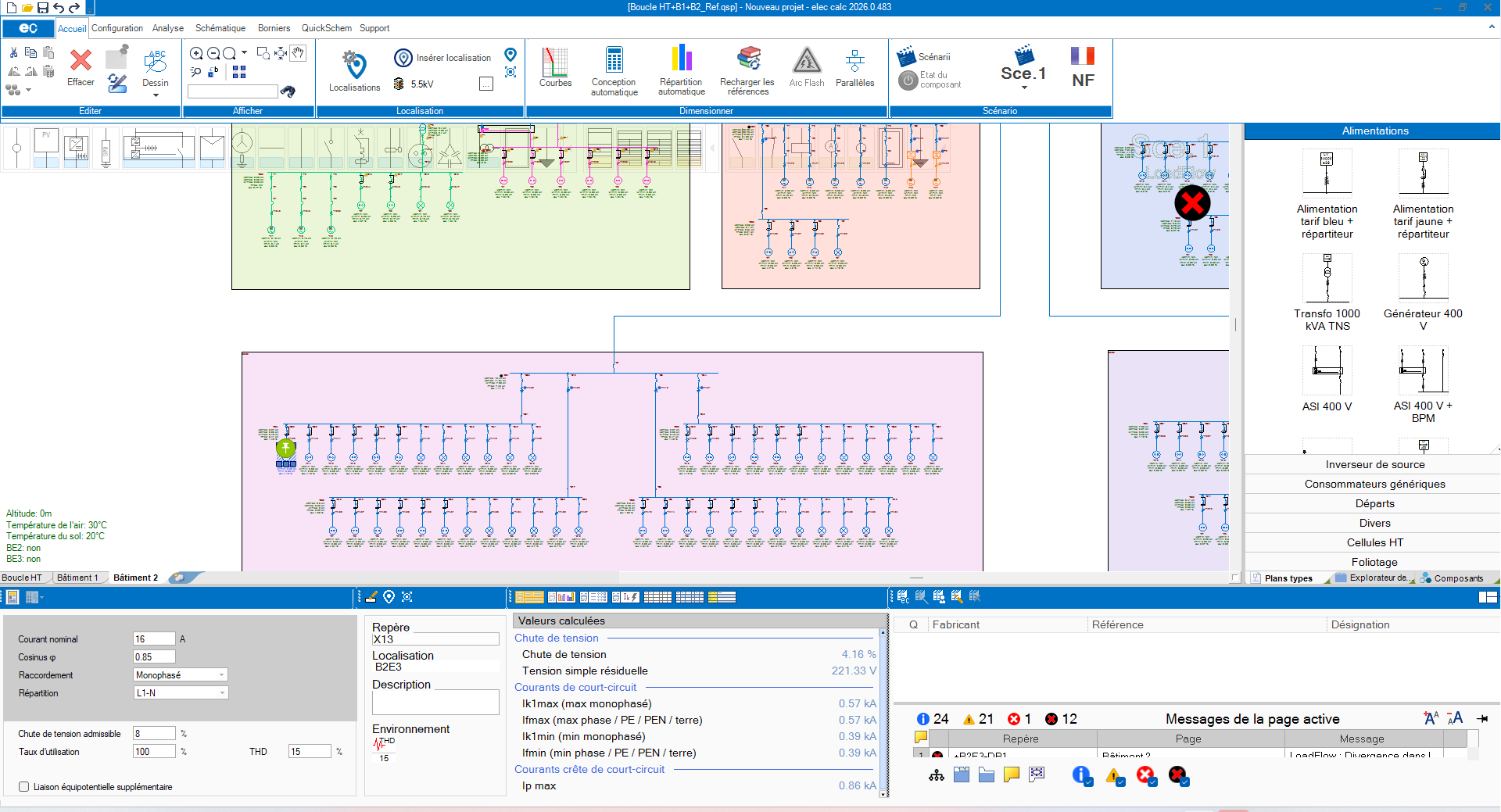Image resolution: width=1501 pixels, height=812 pixels.
Task: Switch to the Bâtiment 1 page tab
Action: tap(77, 578)
